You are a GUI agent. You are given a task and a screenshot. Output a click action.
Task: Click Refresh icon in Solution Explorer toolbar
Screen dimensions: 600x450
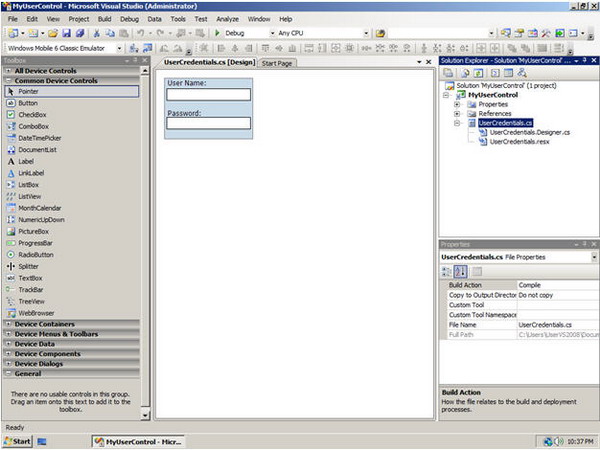[x=478, y=73]
